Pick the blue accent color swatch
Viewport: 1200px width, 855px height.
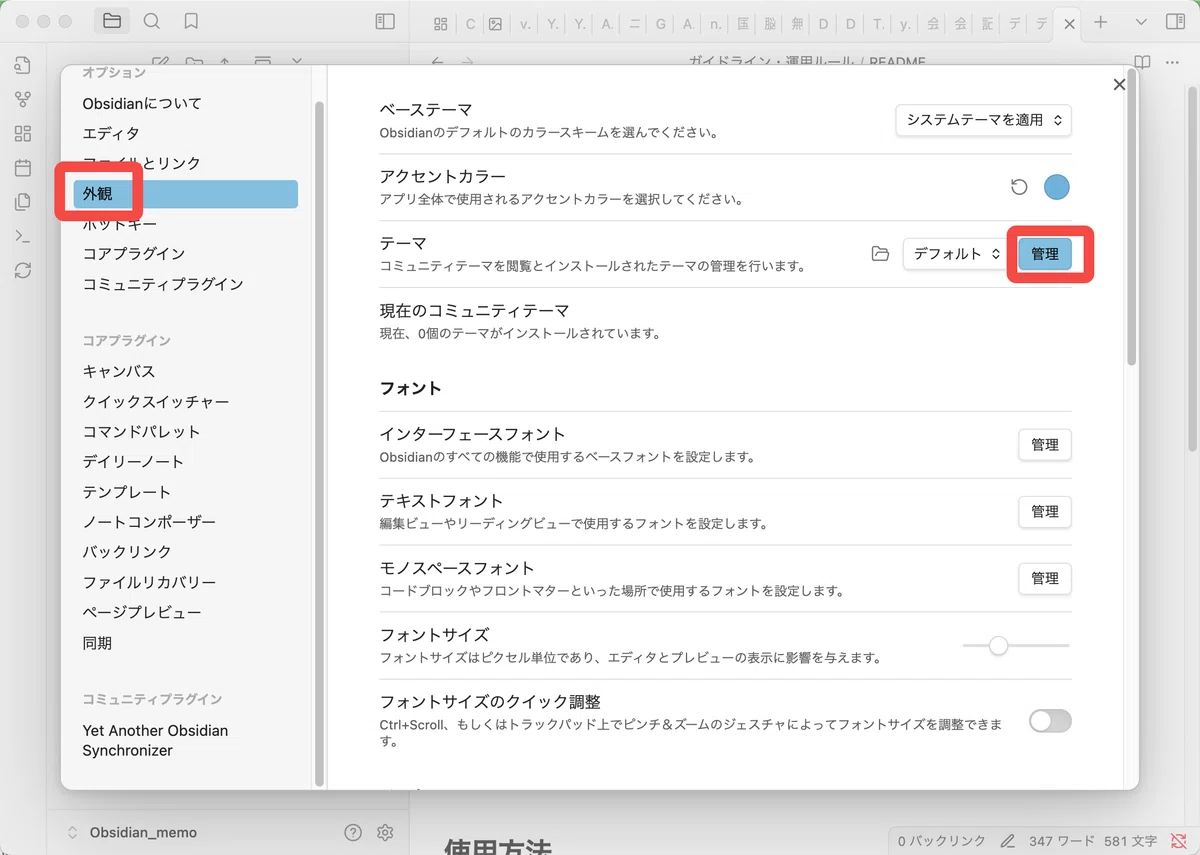tap(1057, 187)
